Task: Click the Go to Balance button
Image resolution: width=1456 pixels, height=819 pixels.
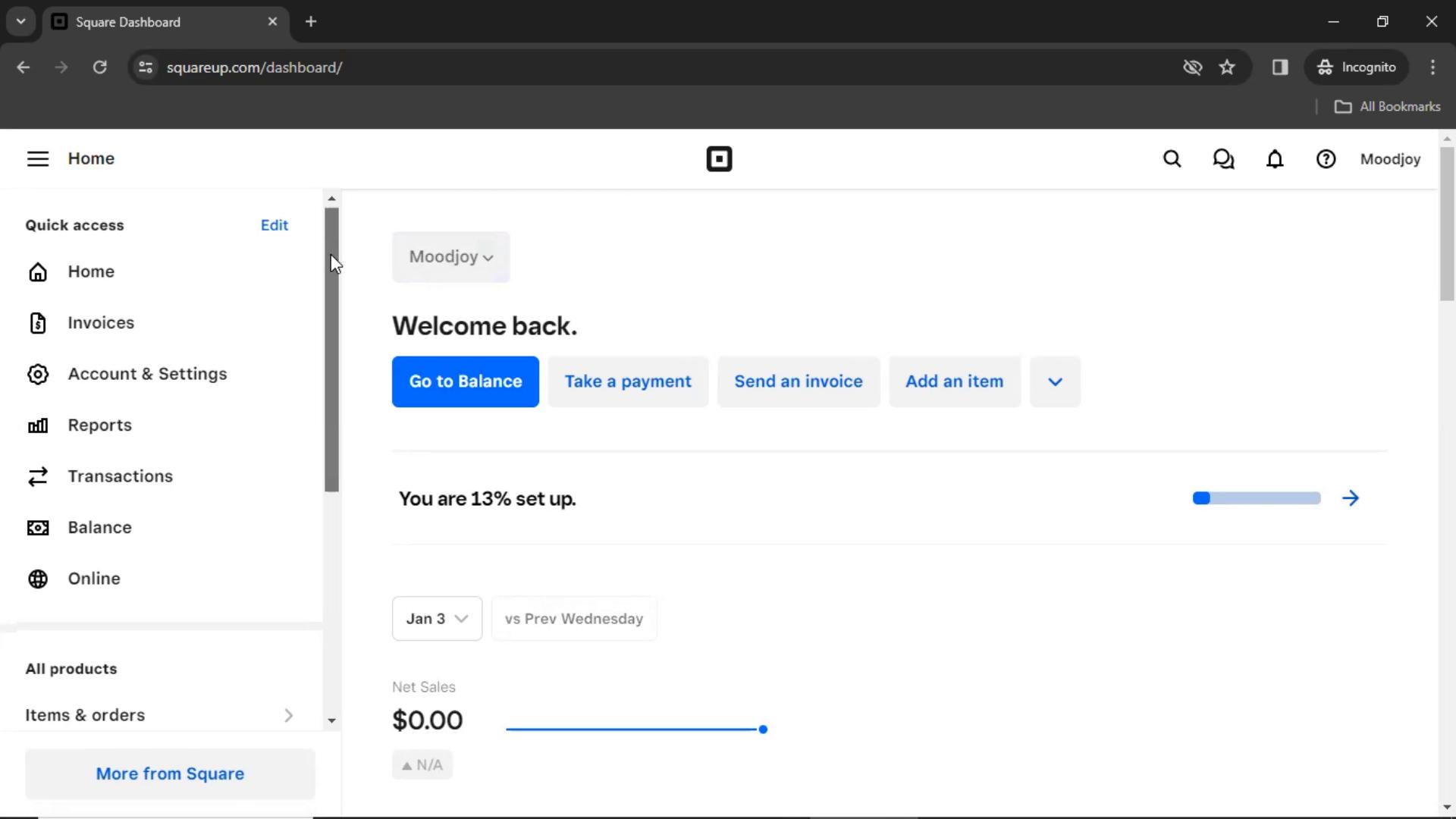Action: click(x=465, y=381)
